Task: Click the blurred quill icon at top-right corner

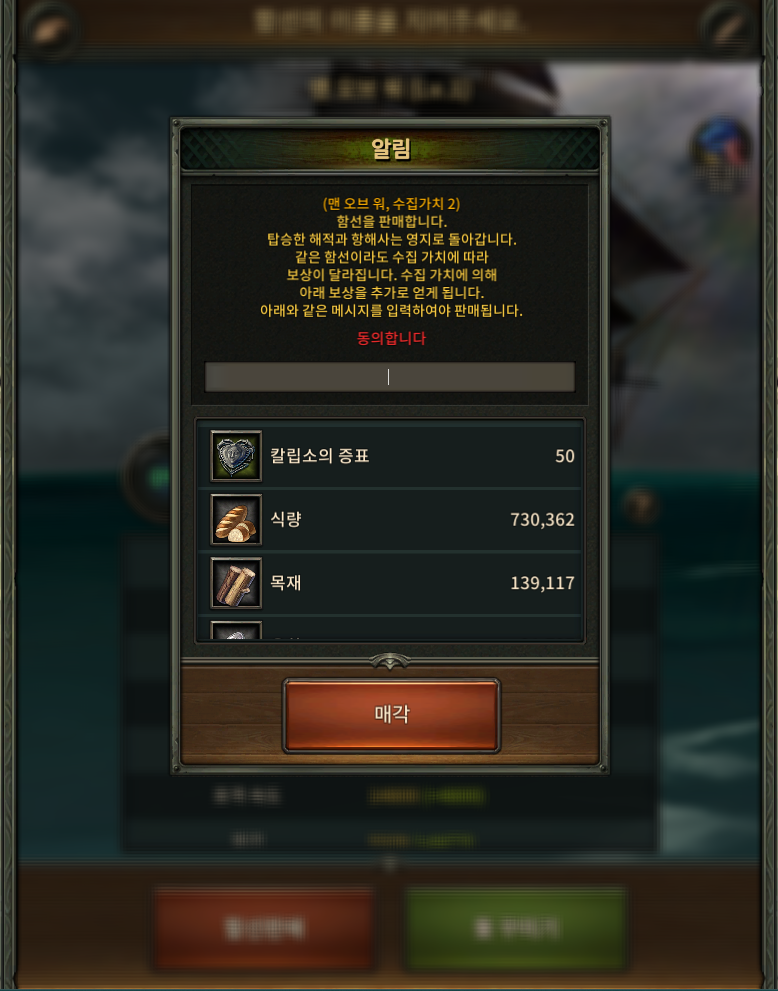Action: (x=728, y=27)
